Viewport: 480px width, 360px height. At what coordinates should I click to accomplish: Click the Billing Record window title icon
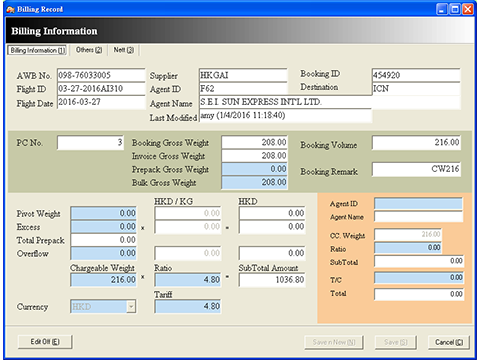pos(10,9)
